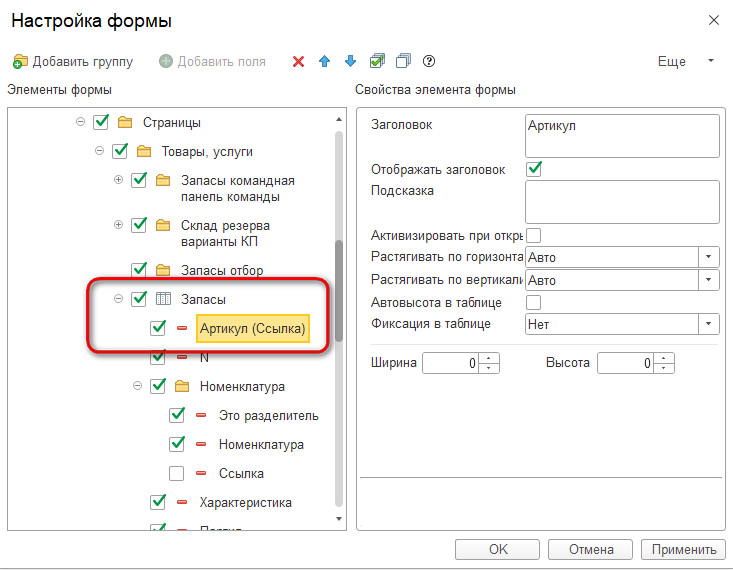The width and height of the screenshot is (733, 570).
Task: Click the Заголовок text field
Action: (622, 136)
